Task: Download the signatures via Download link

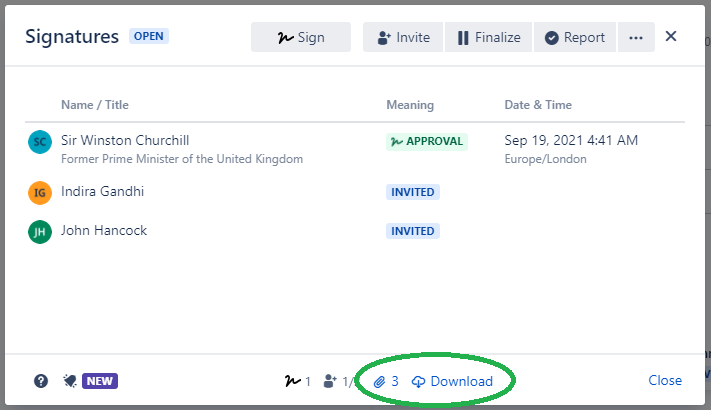Action: click(x=452, y=381)
